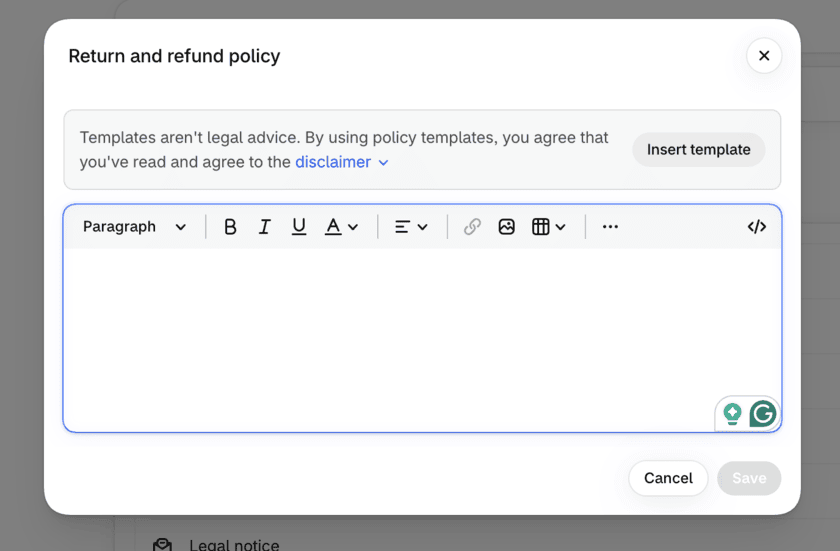Screen dimensions: 840x551
Task: Open insert table dropdown
Action: (x=549, y=227)
